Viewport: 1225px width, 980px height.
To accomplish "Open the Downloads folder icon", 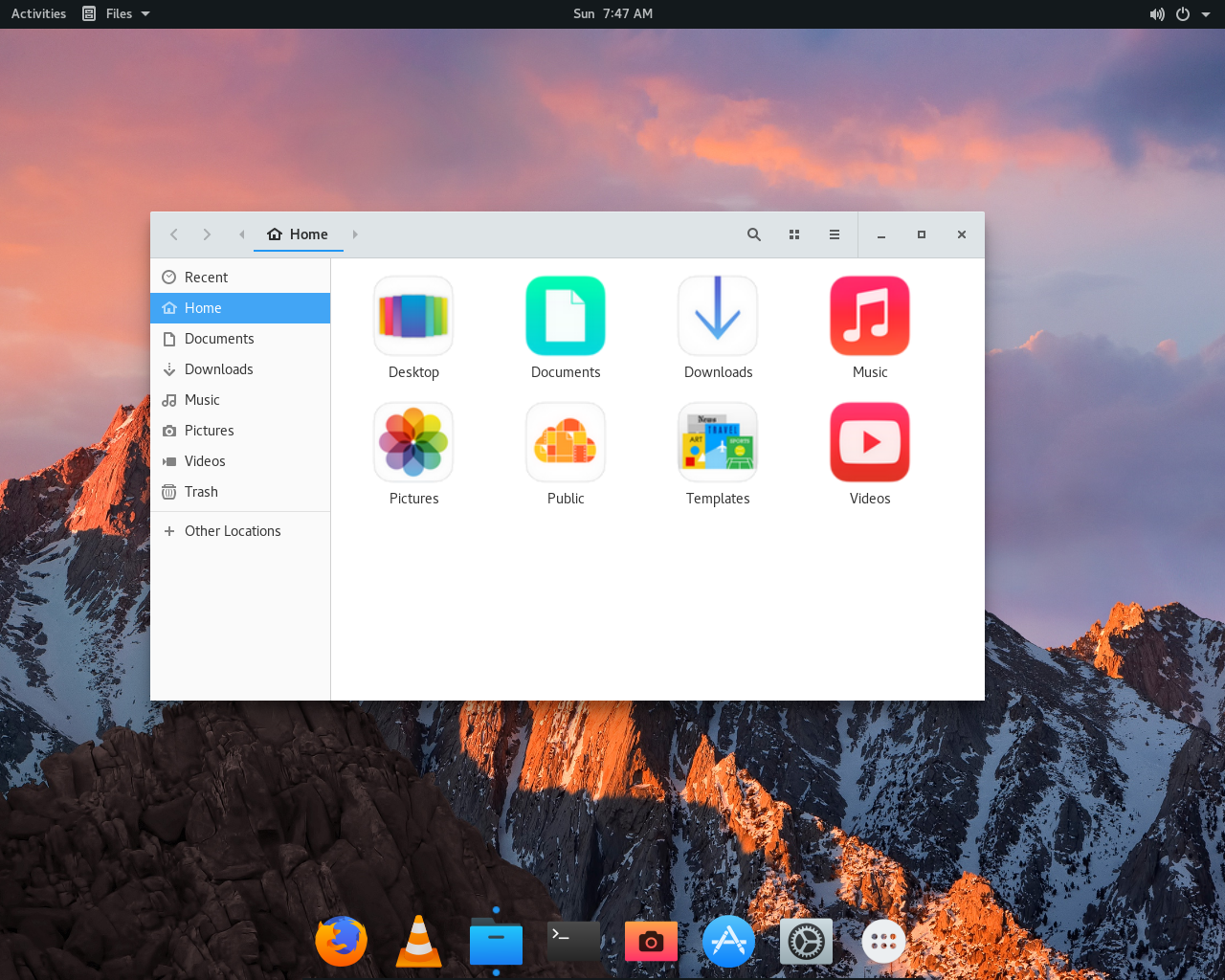I will click(718, 316).
